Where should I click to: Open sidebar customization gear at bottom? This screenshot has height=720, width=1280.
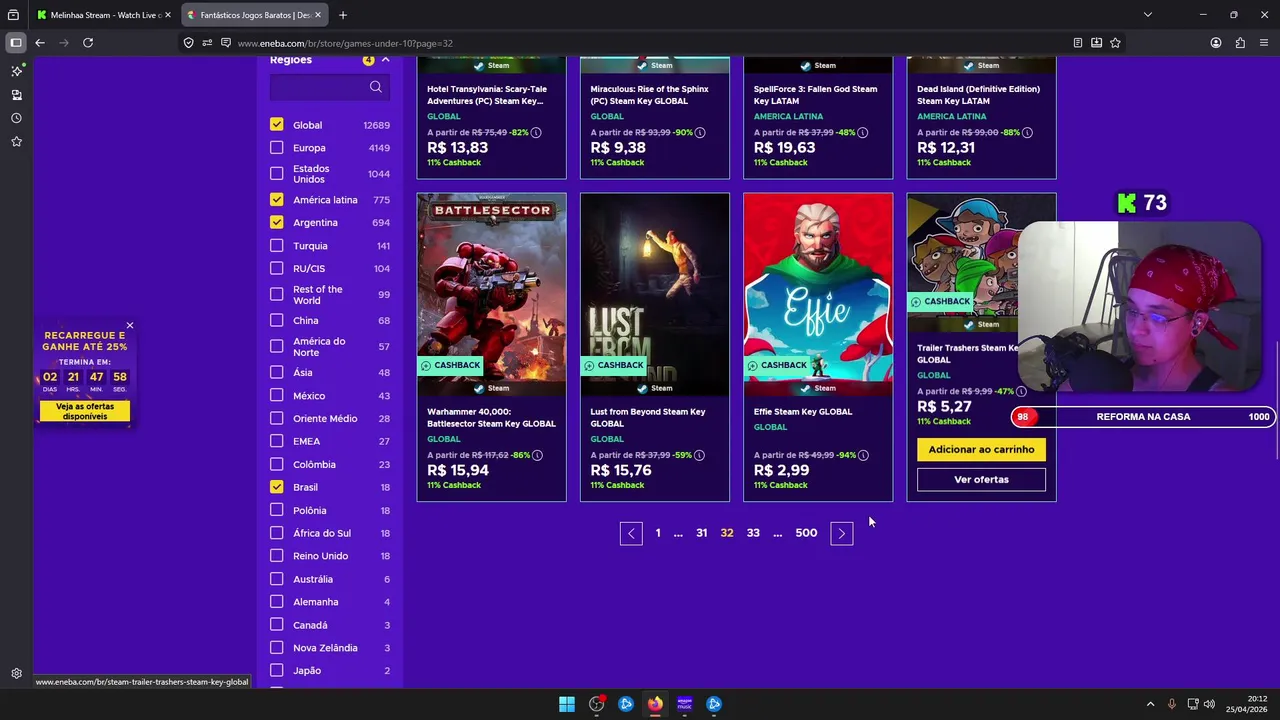(x=16, y=674)
